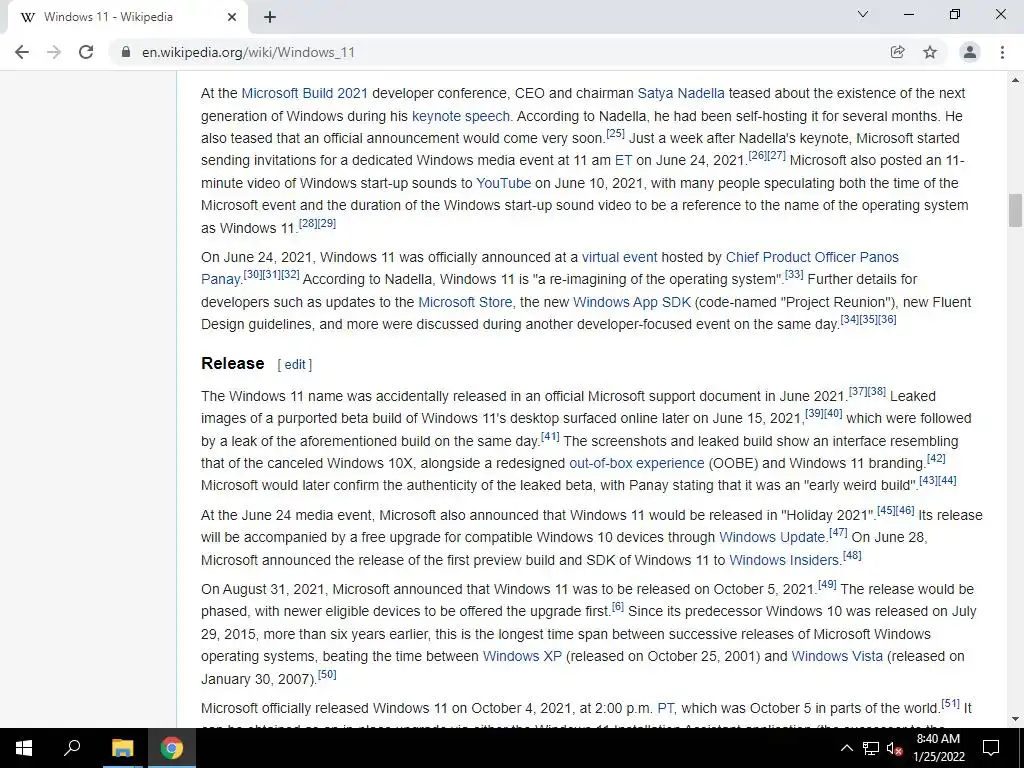Open reference [41]

click(x=550, y=436)
